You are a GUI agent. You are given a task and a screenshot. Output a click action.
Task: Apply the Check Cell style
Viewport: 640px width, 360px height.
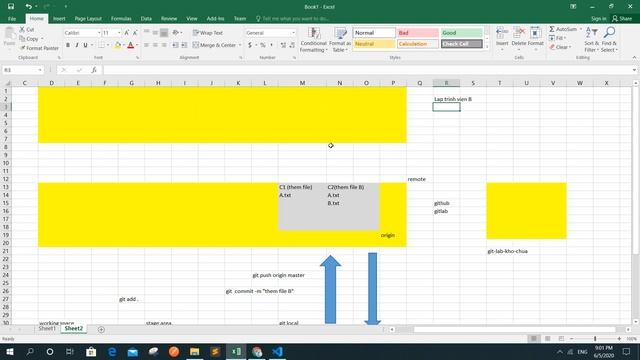(x=461, y=44)
